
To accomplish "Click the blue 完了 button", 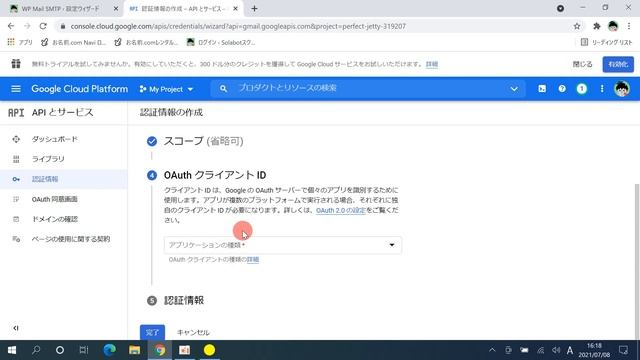I will click(x=152, y=332).
